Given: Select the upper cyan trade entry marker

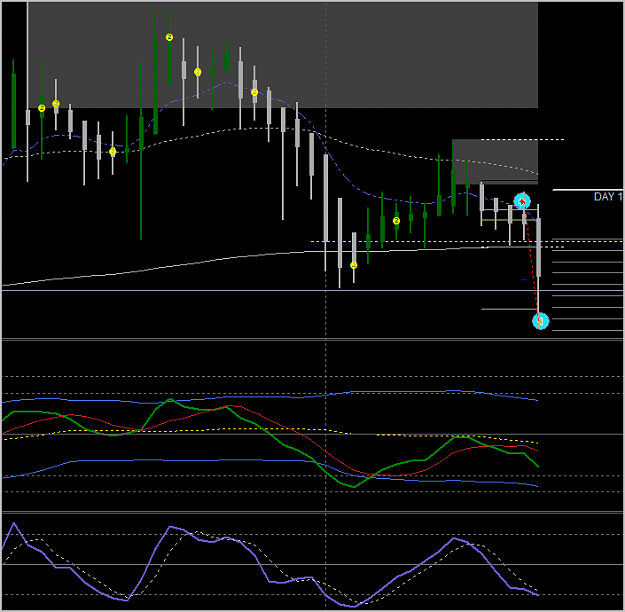Looking at the screenshot, I should [x=522, y=201].
